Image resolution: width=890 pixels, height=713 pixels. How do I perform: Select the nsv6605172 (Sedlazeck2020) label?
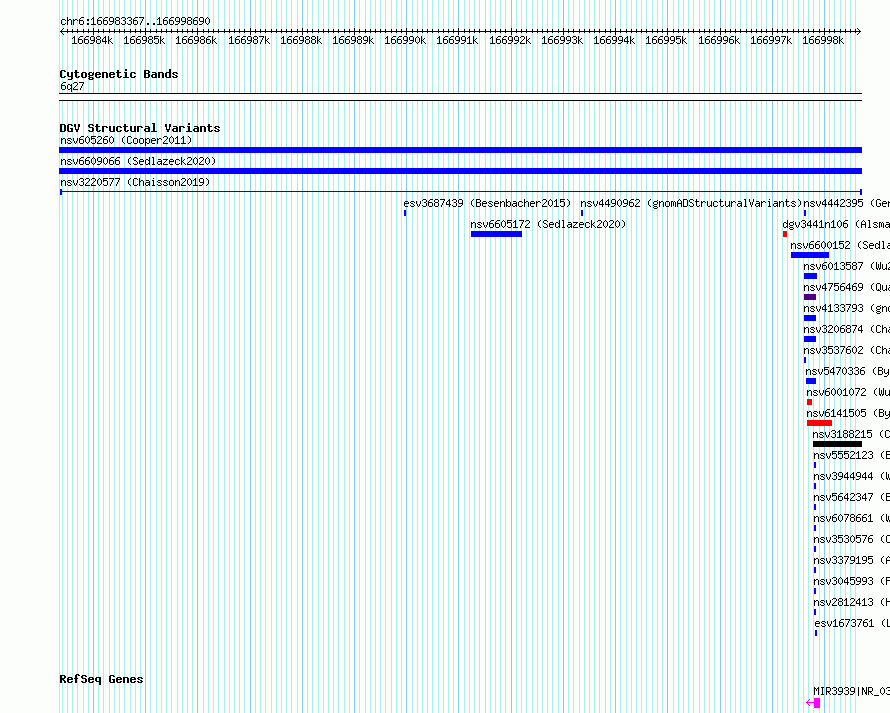(x=548, y=224)
